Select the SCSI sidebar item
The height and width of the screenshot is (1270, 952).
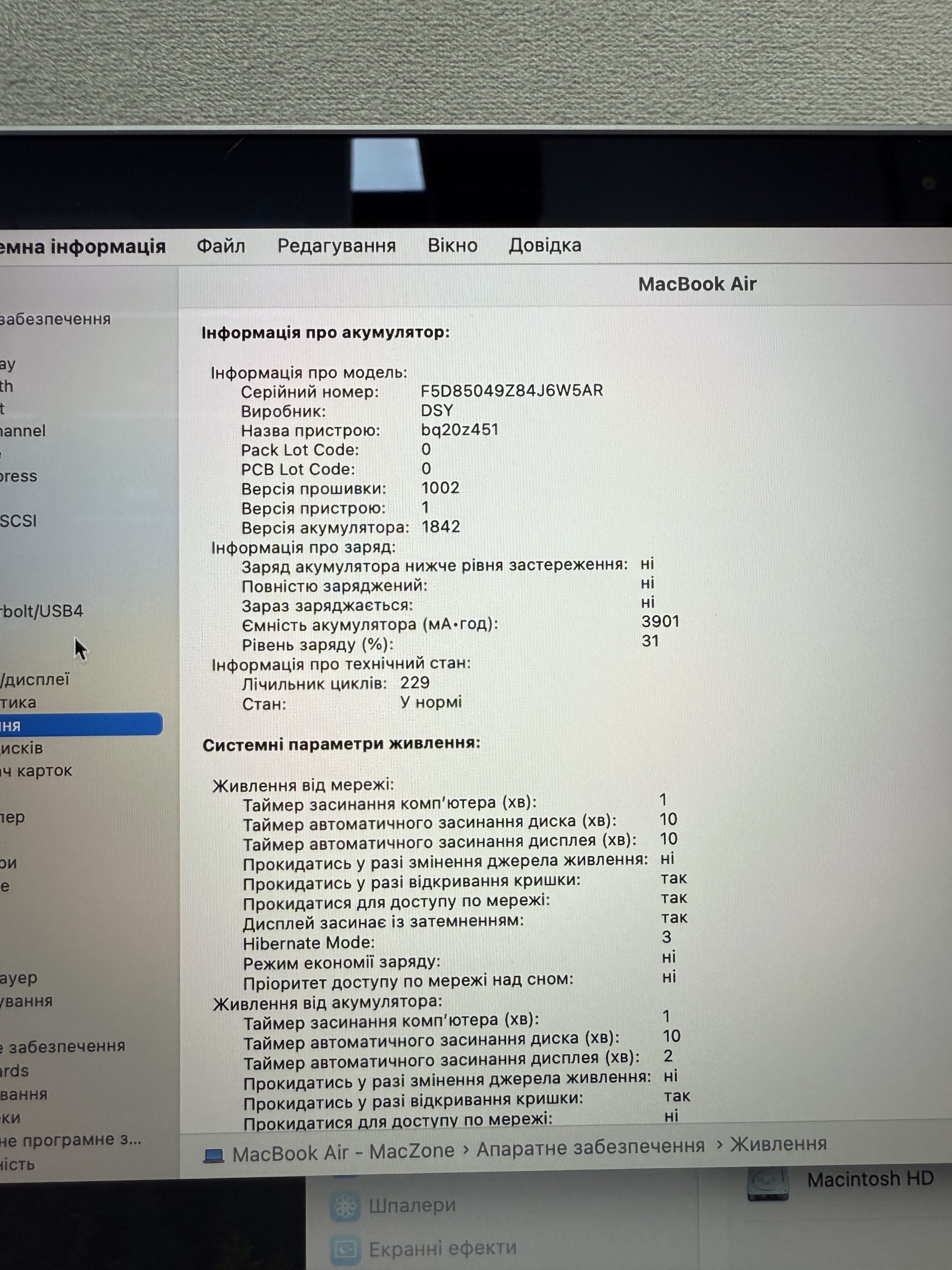coord(18,521)
